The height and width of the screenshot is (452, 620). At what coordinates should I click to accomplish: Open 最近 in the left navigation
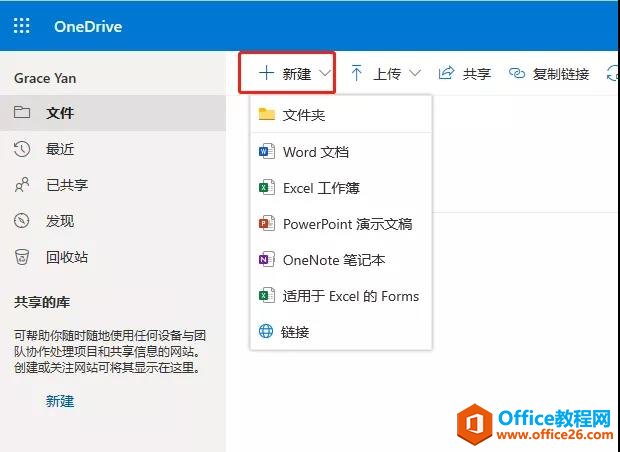(x=113, y=149)
